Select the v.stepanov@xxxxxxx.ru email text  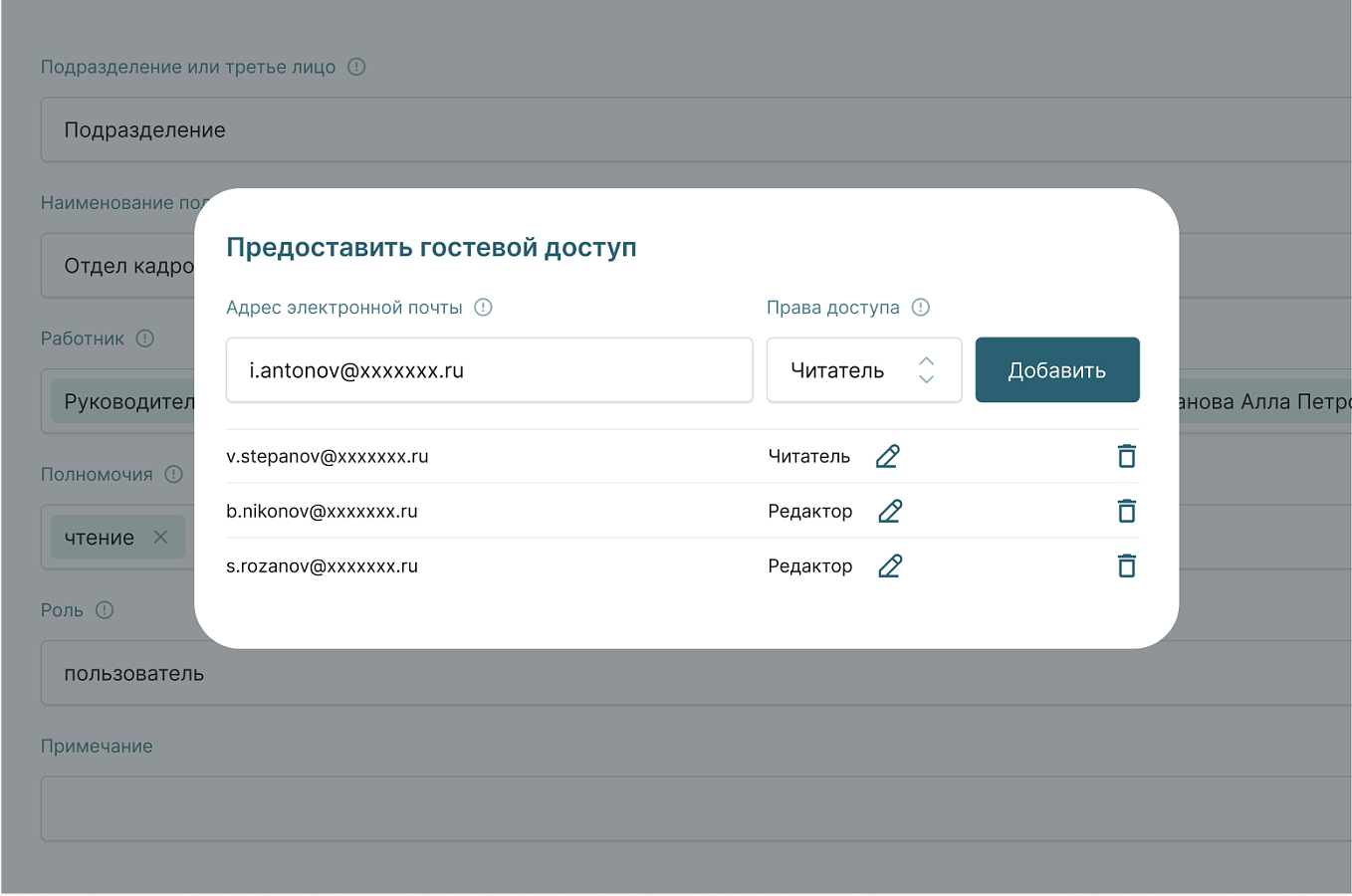327,456
